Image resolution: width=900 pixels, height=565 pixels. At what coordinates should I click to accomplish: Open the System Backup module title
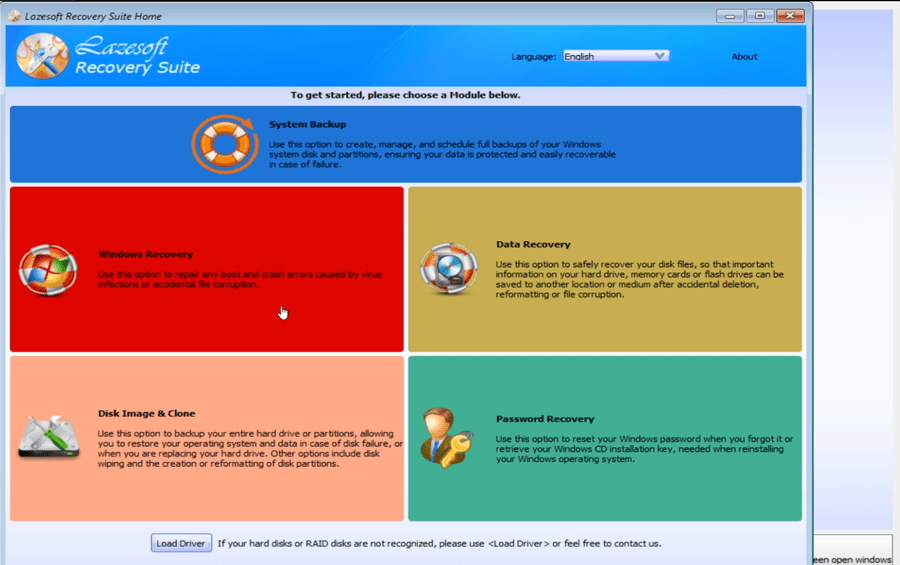(x=308, y=124)
